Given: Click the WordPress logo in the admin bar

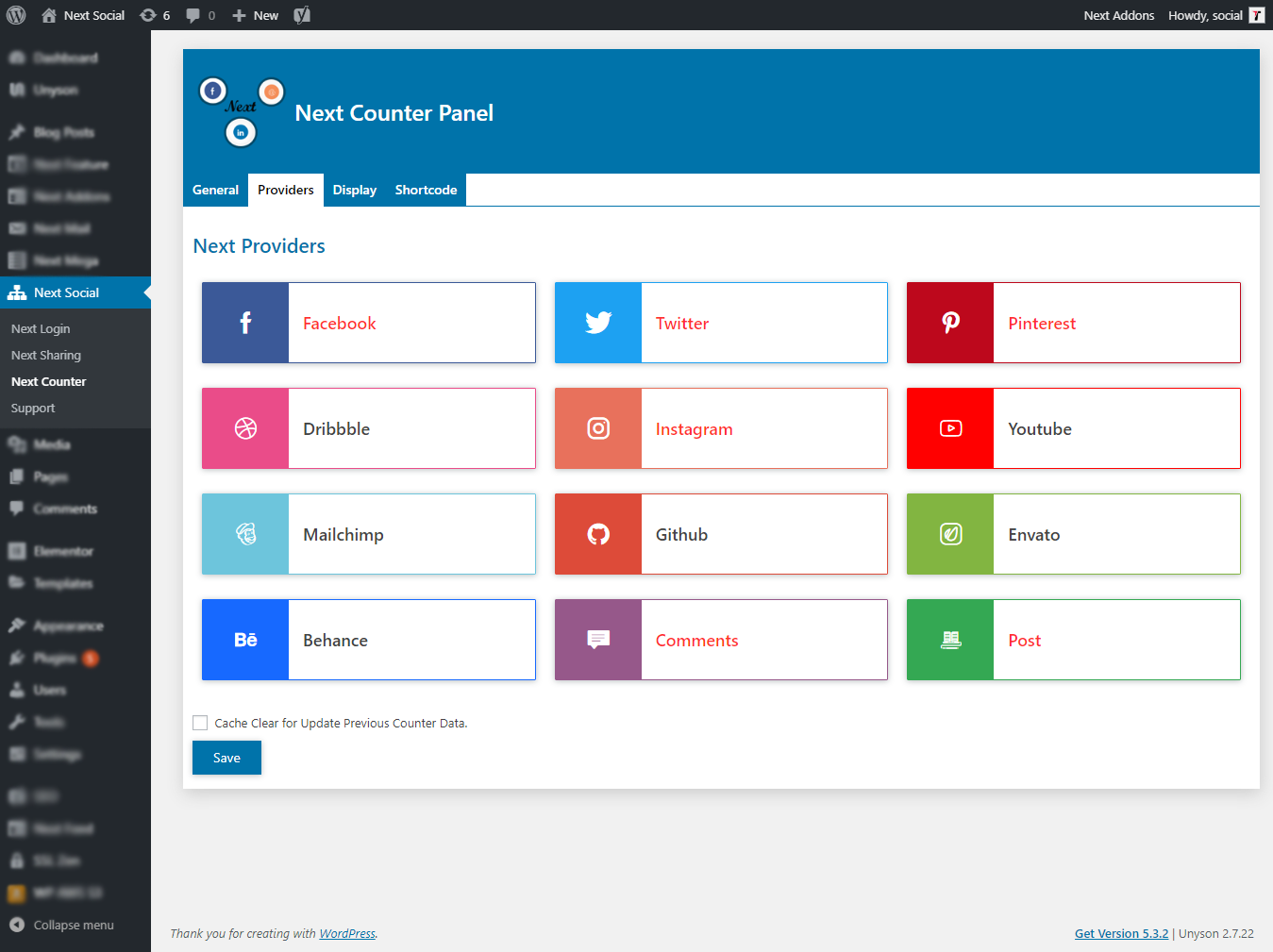Looking at the screenshot, I should pos(16,15).
